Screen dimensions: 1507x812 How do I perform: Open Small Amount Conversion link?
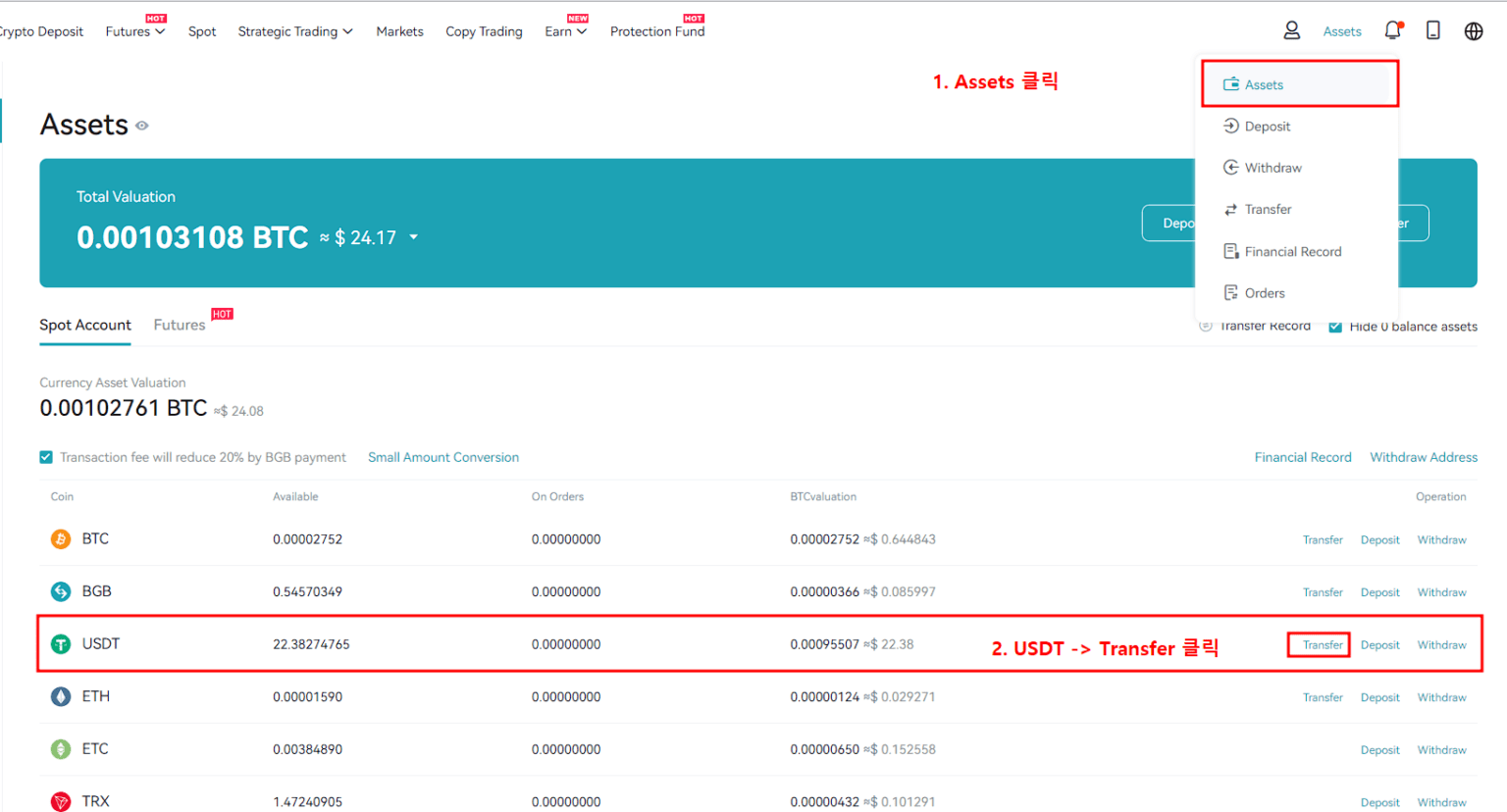click(442, 457)
